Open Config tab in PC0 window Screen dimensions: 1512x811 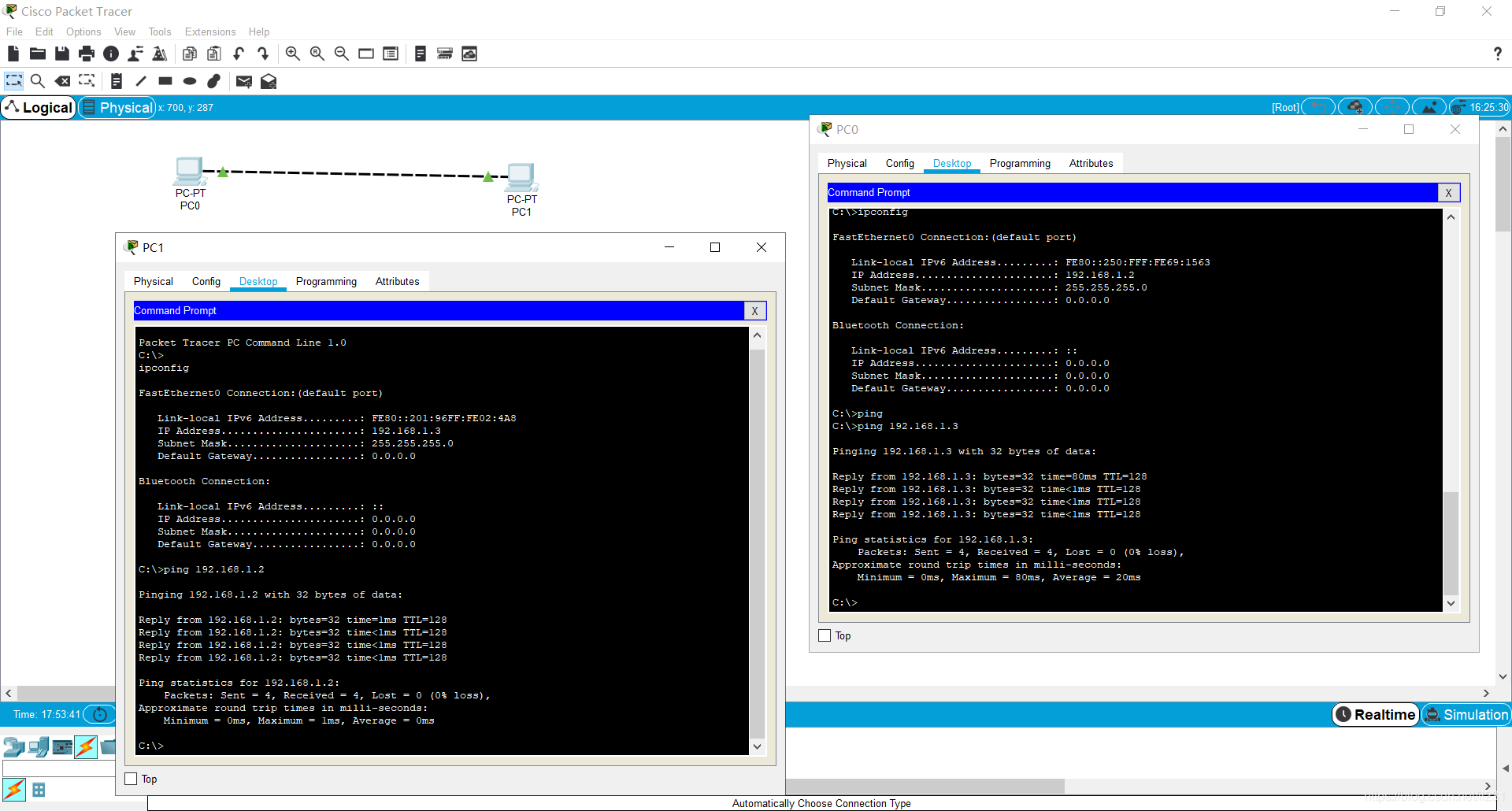click(900, 163)
